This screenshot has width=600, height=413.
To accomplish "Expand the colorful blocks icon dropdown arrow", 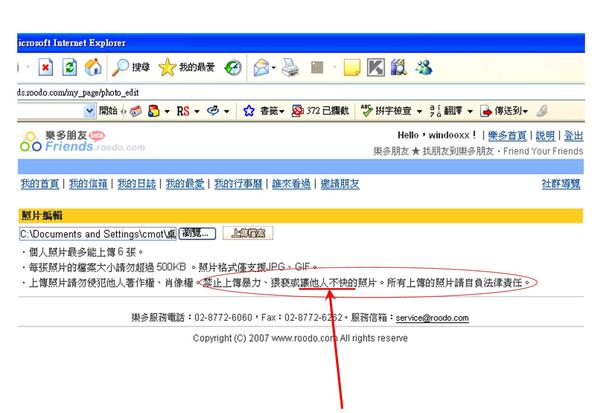I will (x=167, y=111).
